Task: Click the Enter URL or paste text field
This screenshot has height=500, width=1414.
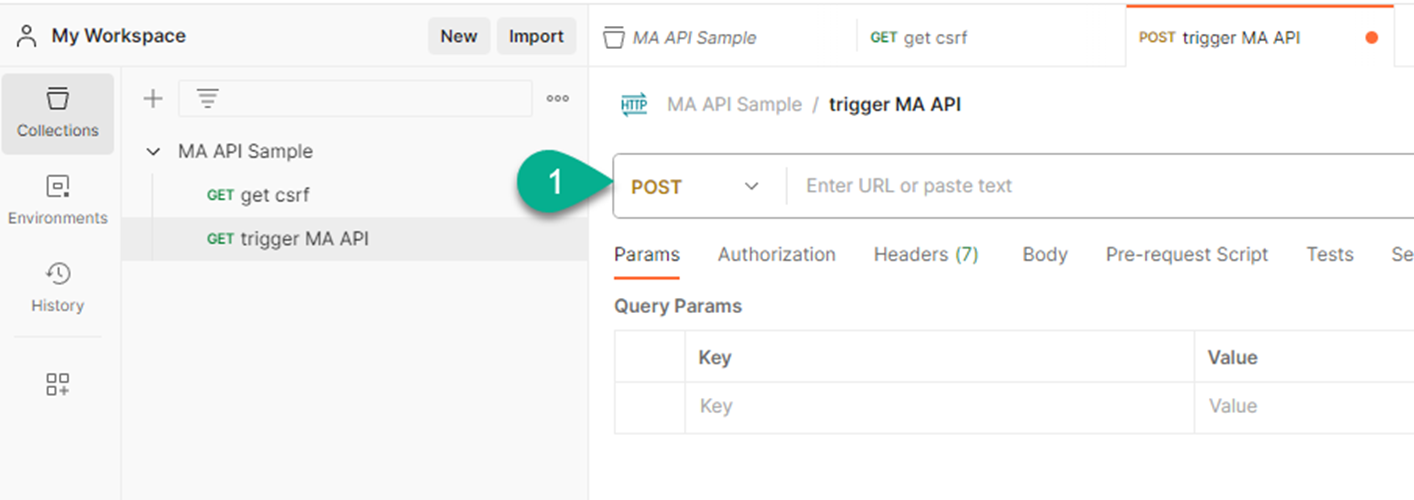Action: tap(1100, 186)
